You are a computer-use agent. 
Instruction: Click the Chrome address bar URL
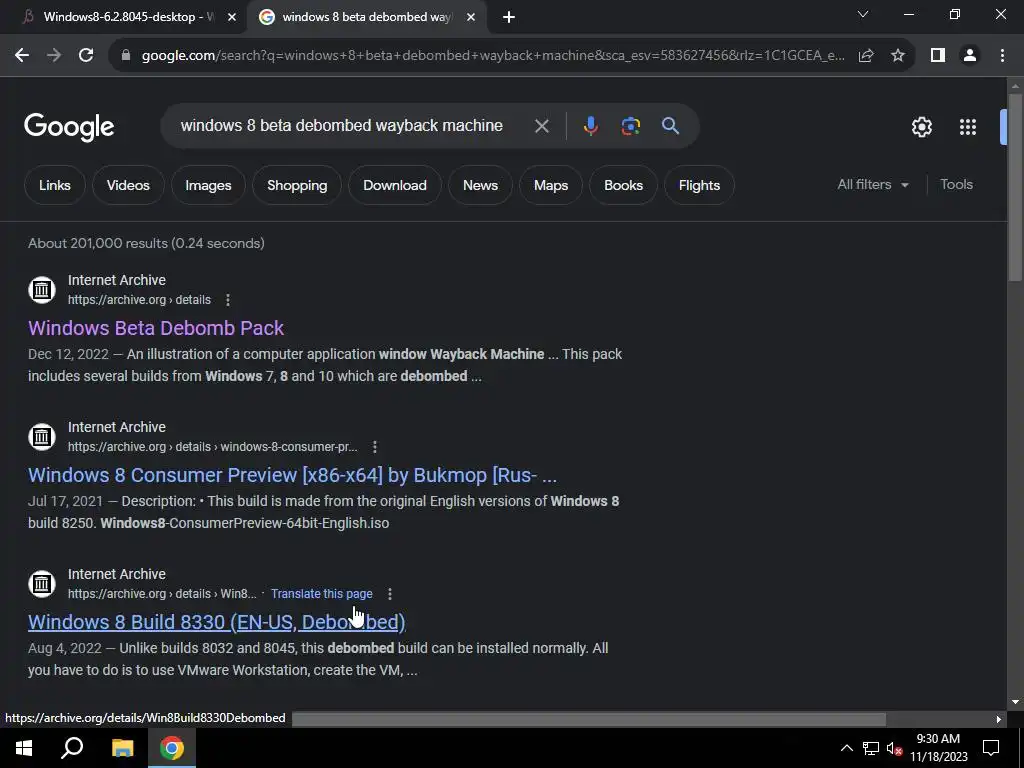(x=493, y=56)
